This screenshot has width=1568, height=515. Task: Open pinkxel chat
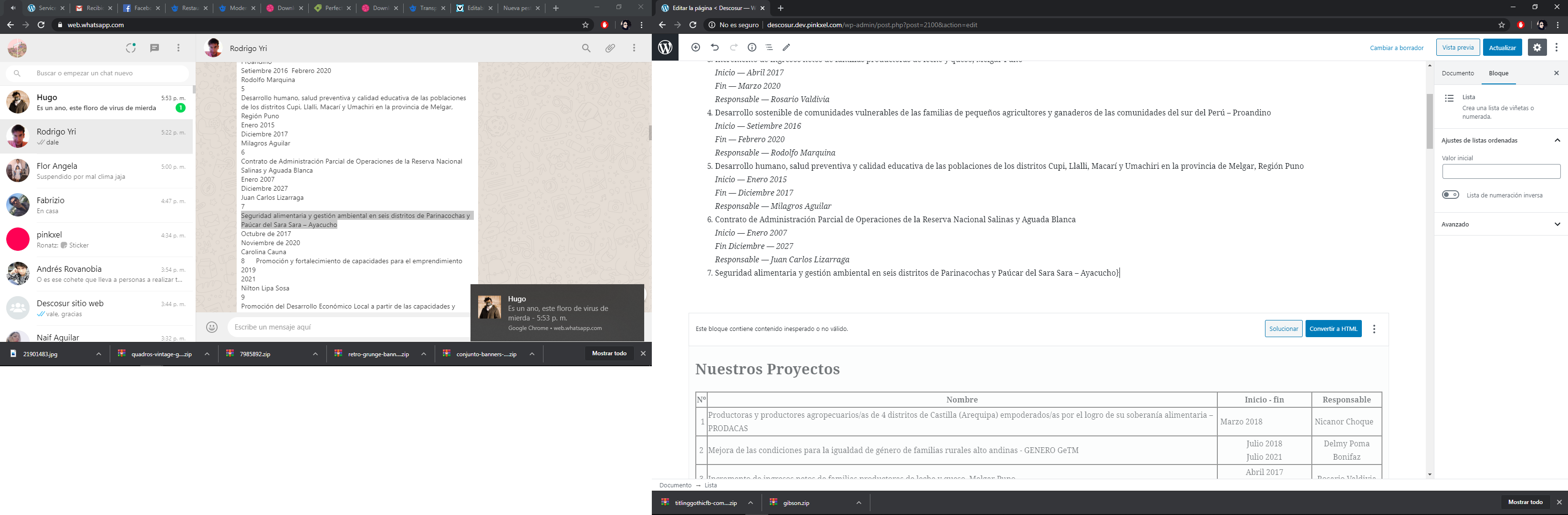point(96,239)
